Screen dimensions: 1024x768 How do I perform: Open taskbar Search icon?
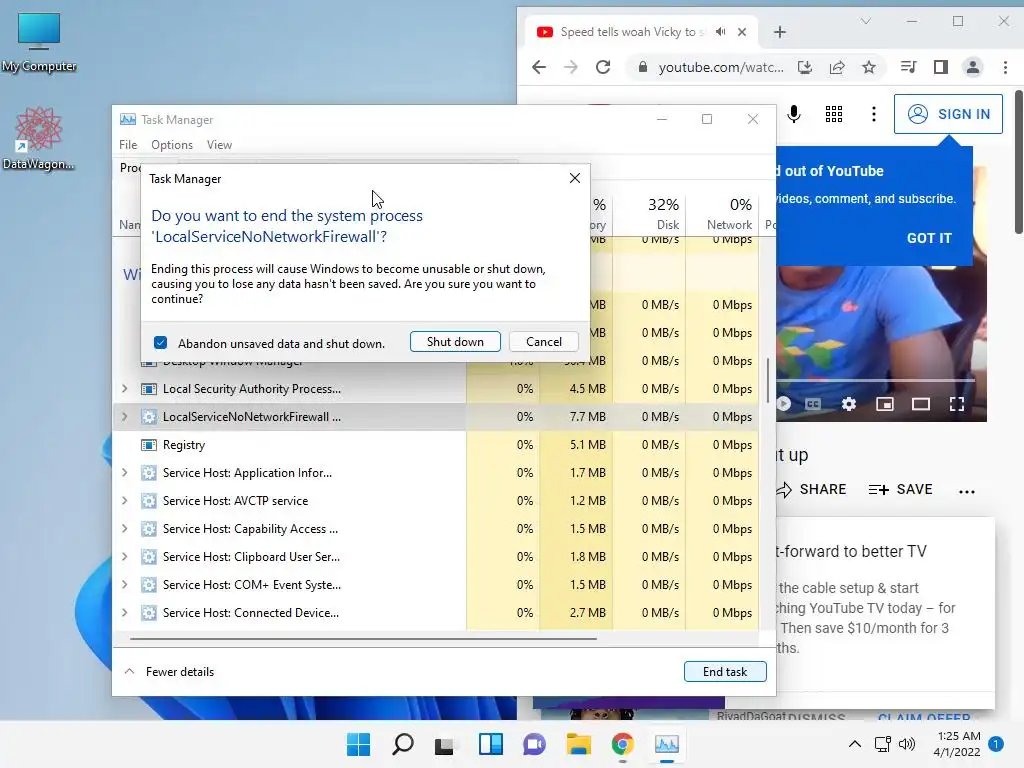point(403,744)
